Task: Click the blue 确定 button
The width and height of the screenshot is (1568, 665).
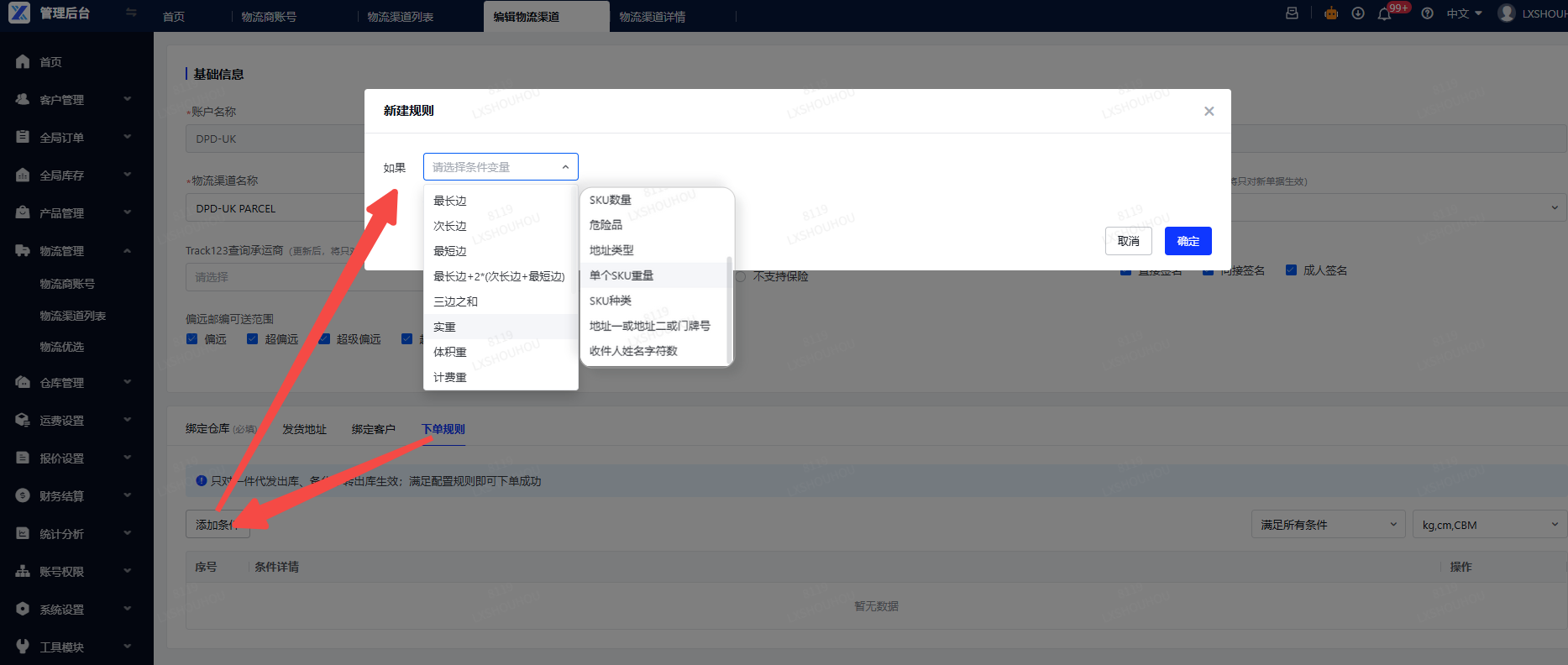Action: (1188, 241)
